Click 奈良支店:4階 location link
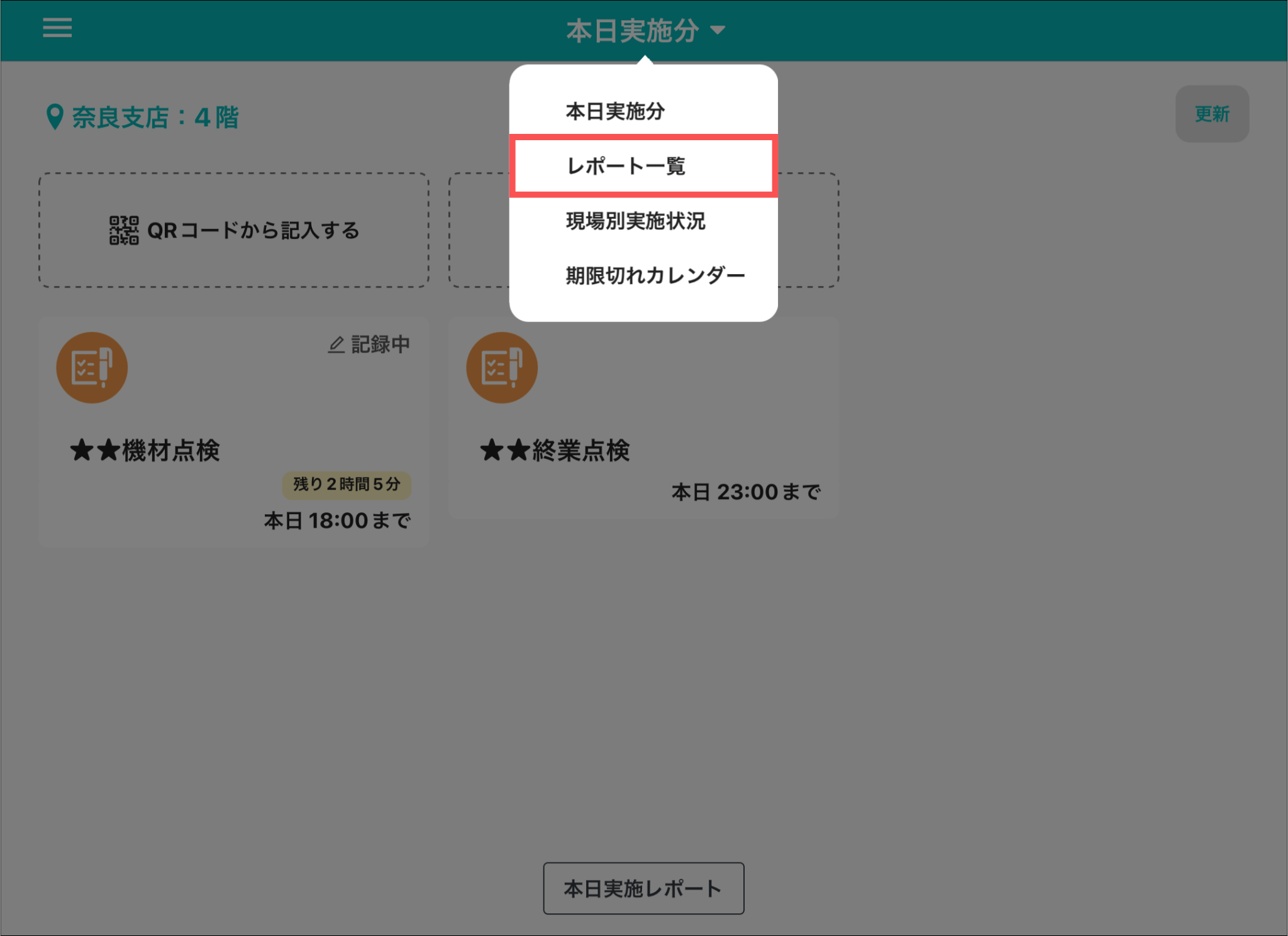 155,117
